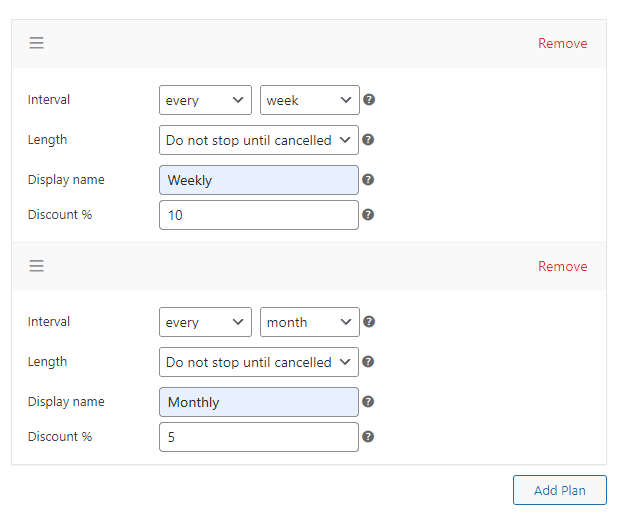Focus the Weekly display name field
The width and height of the screenshot is (625, 516).
(x=259, y=180)
